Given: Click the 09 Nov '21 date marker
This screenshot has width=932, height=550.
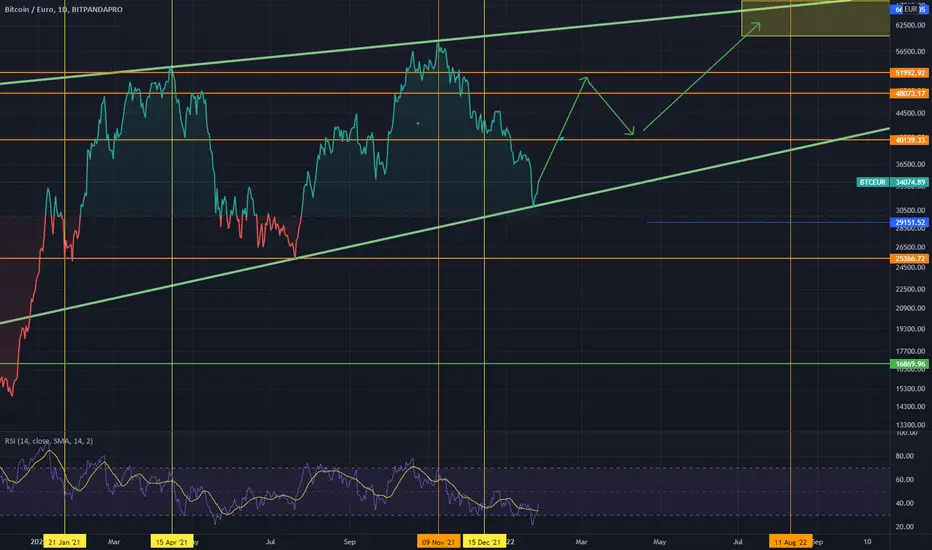Looking at the screenshot, I should tap(438, 542).
